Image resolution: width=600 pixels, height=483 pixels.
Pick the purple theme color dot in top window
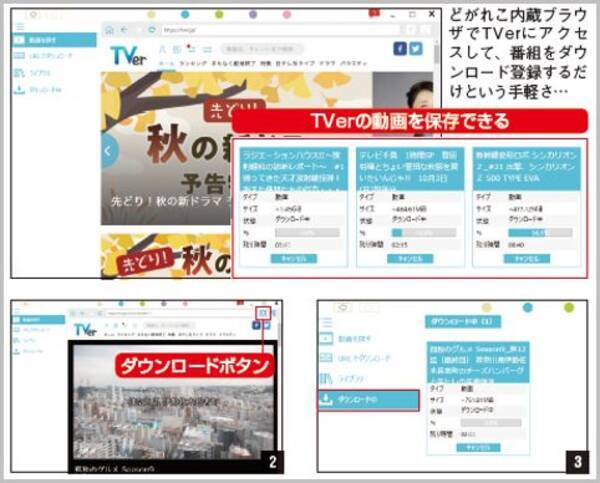pyautogui.click(x=253, y=15)
